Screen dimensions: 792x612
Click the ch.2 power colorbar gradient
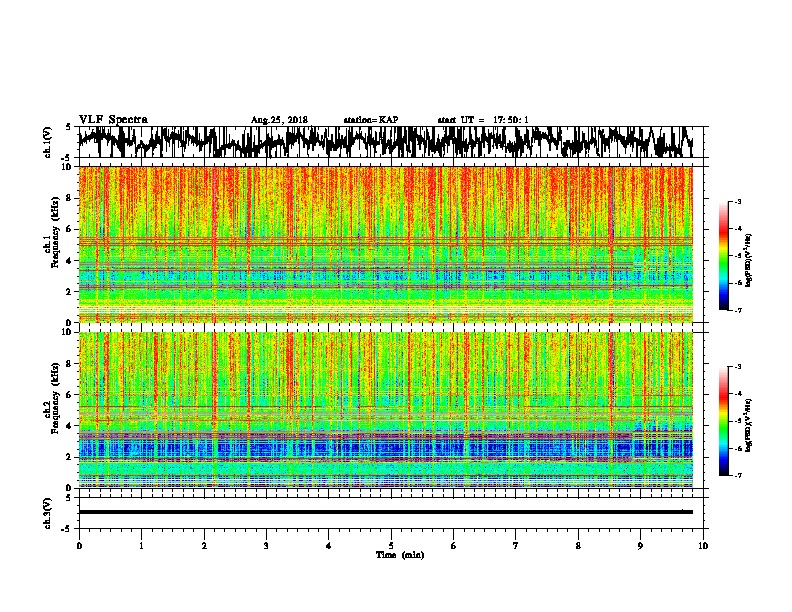point(723,421)
